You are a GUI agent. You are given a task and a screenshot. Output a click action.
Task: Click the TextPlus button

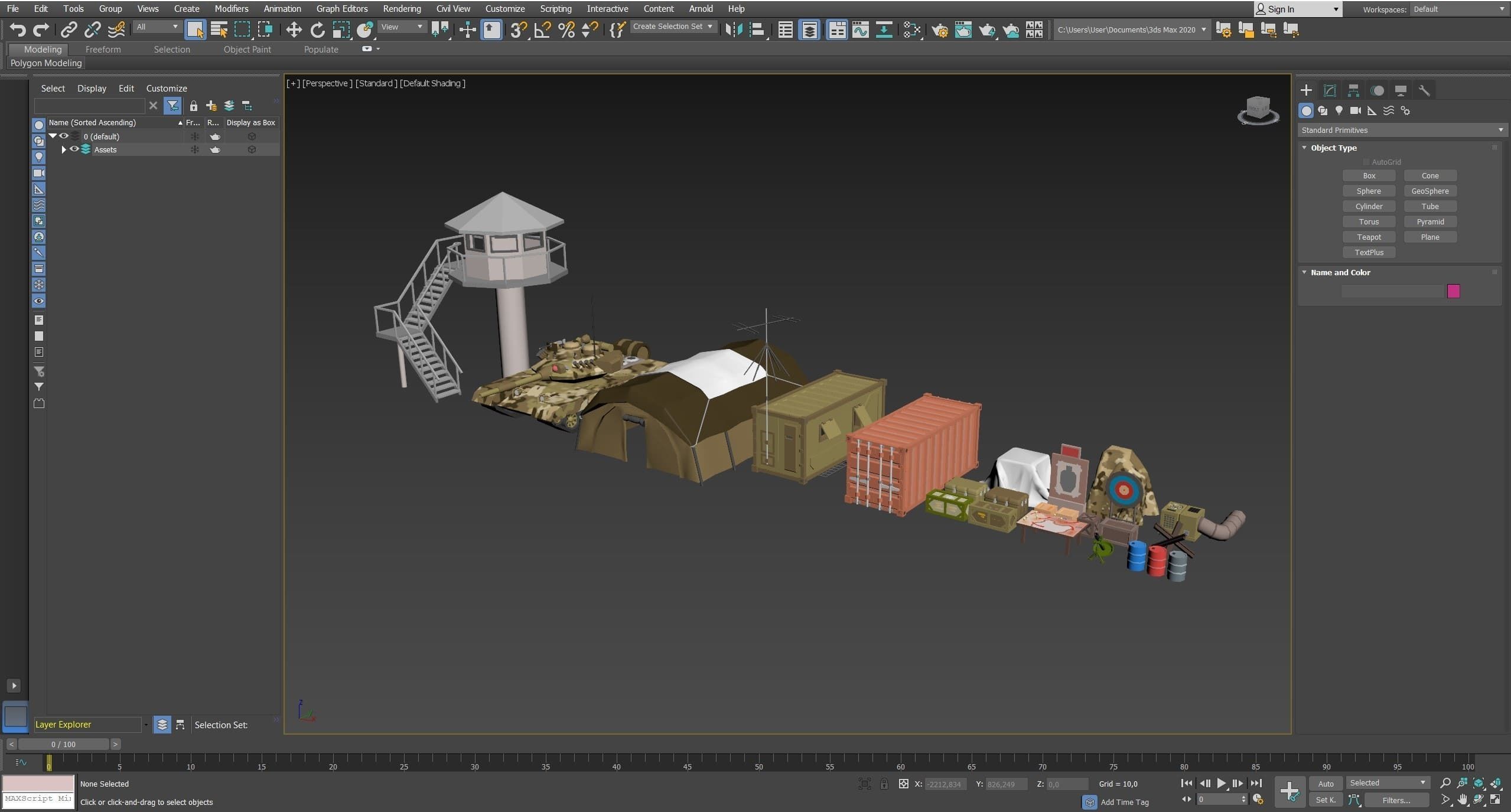[1369, 252]
